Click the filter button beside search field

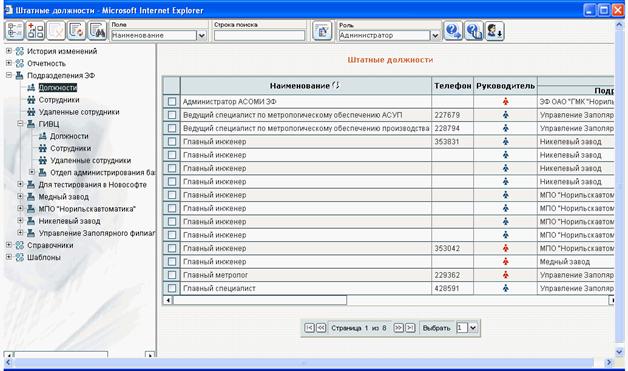tap(322, 31)
